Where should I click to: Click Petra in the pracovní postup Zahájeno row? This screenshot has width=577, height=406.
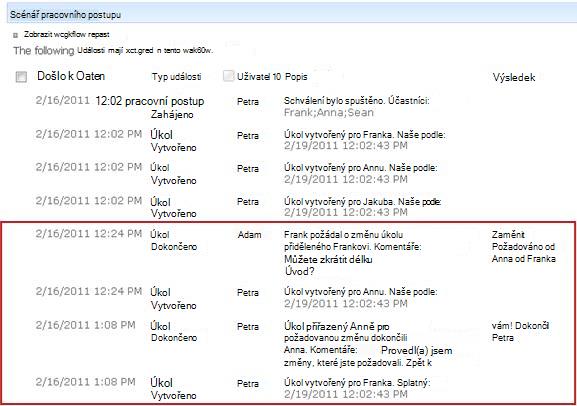(x=248, y=102)
